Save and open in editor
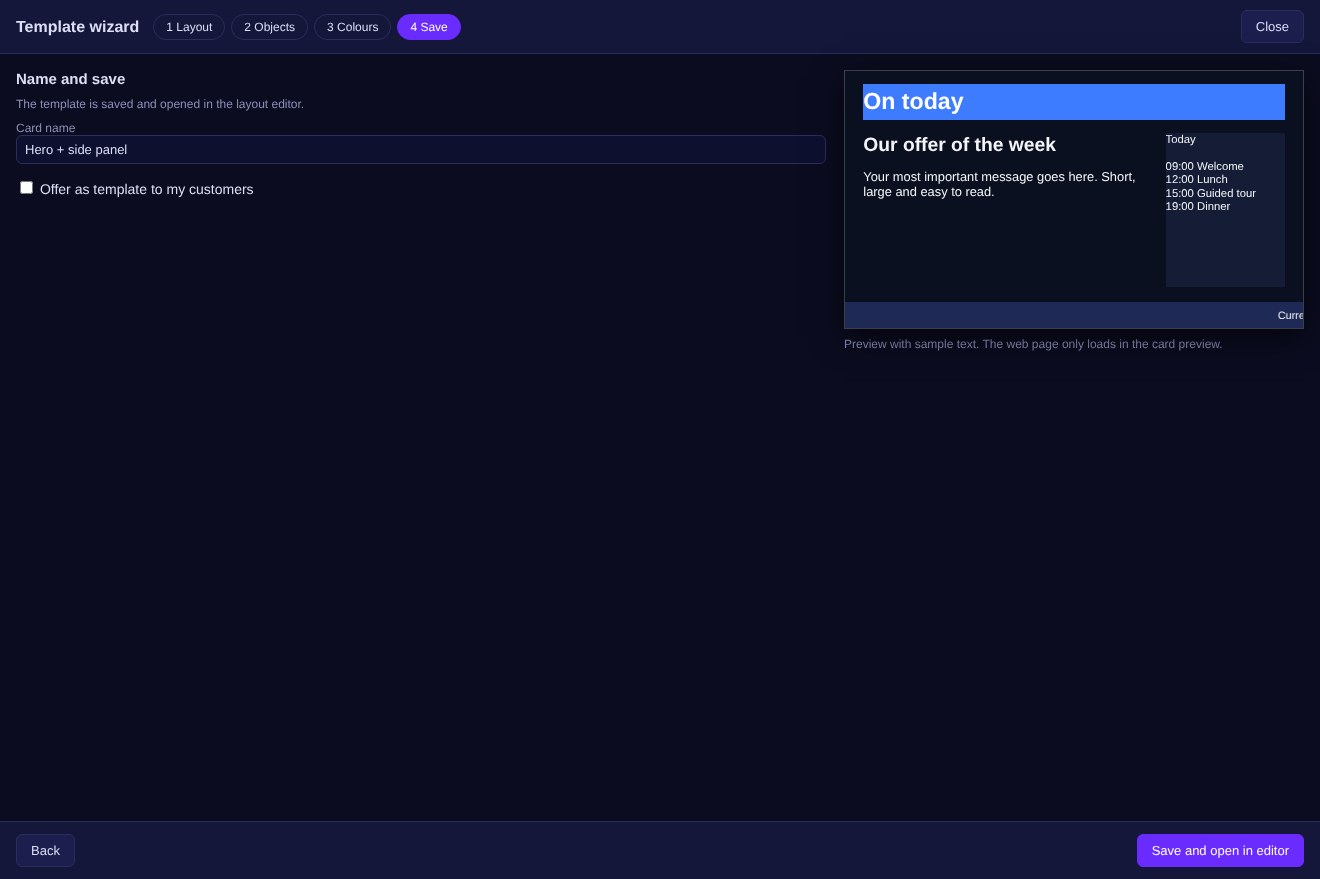The width and height of the screenshot is (1320, 879). 1220,851
